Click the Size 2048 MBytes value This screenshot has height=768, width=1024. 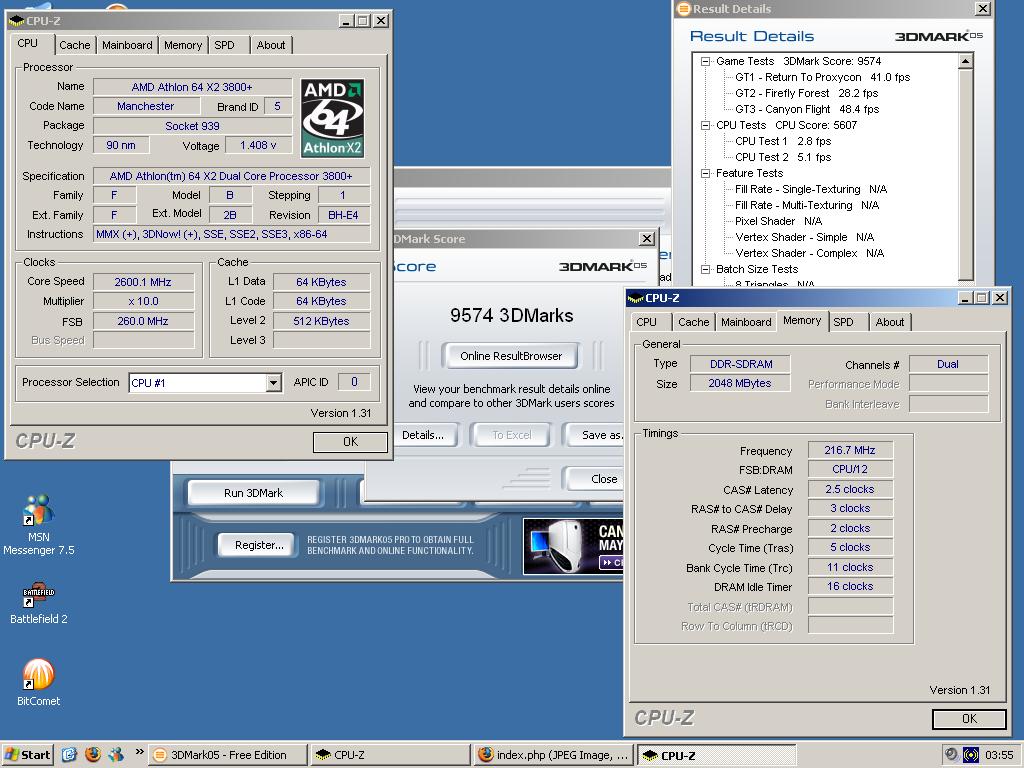[740, 383]
